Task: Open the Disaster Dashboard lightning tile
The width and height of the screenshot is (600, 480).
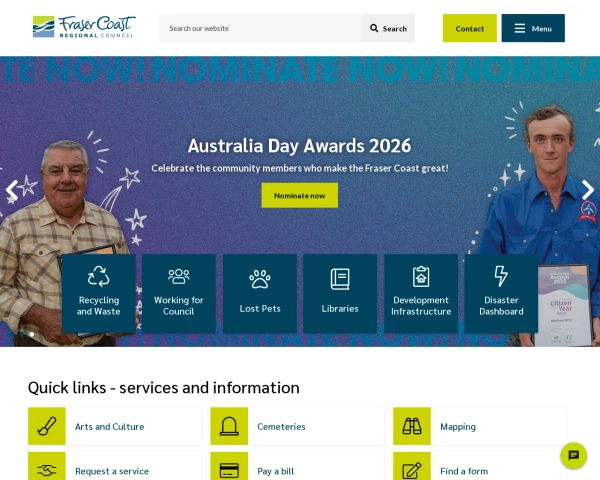Action: point(501,292)
